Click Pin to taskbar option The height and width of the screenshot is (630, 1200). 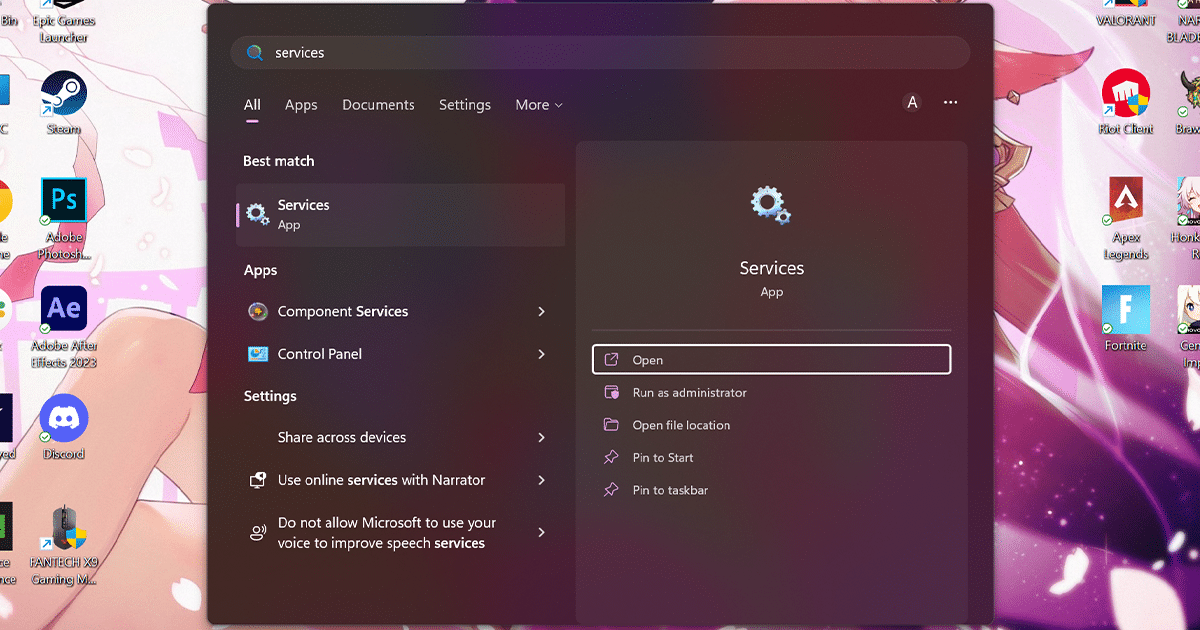pos(670,490)
